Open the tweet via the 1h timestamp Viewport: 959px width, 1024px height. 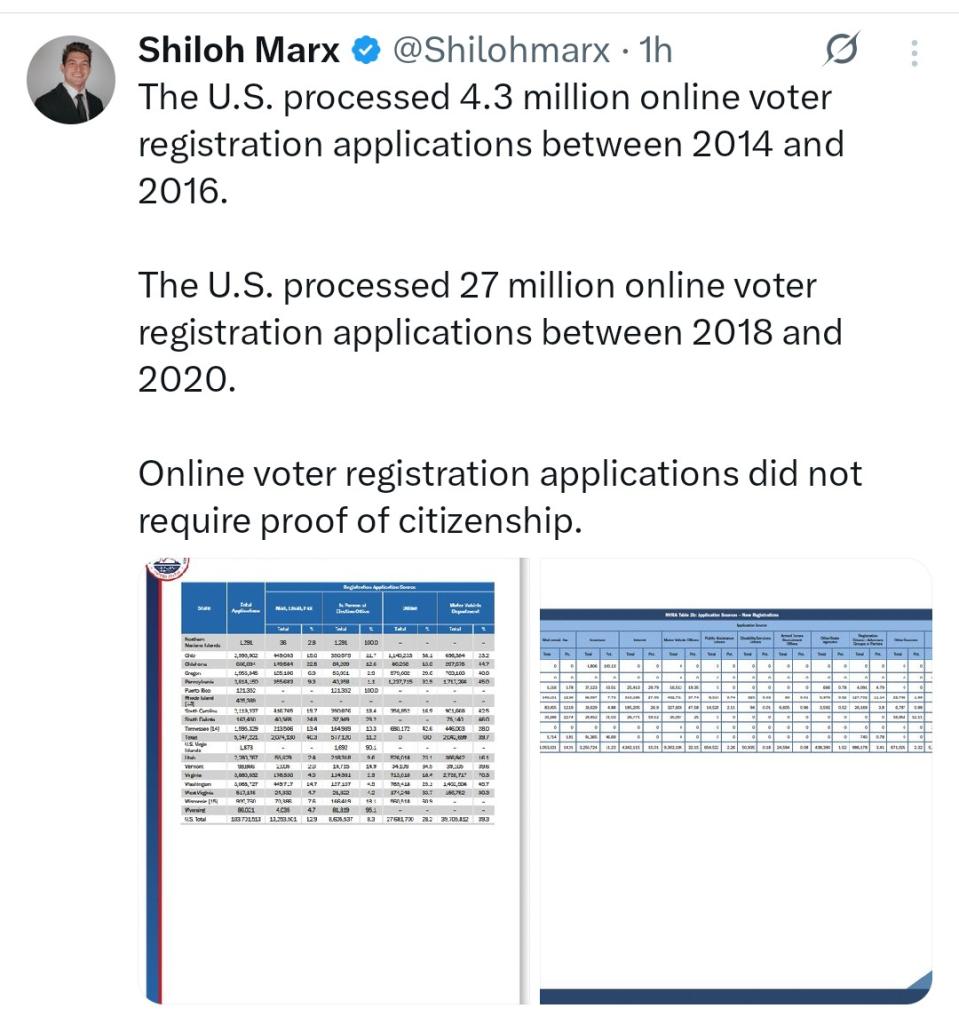657,50
